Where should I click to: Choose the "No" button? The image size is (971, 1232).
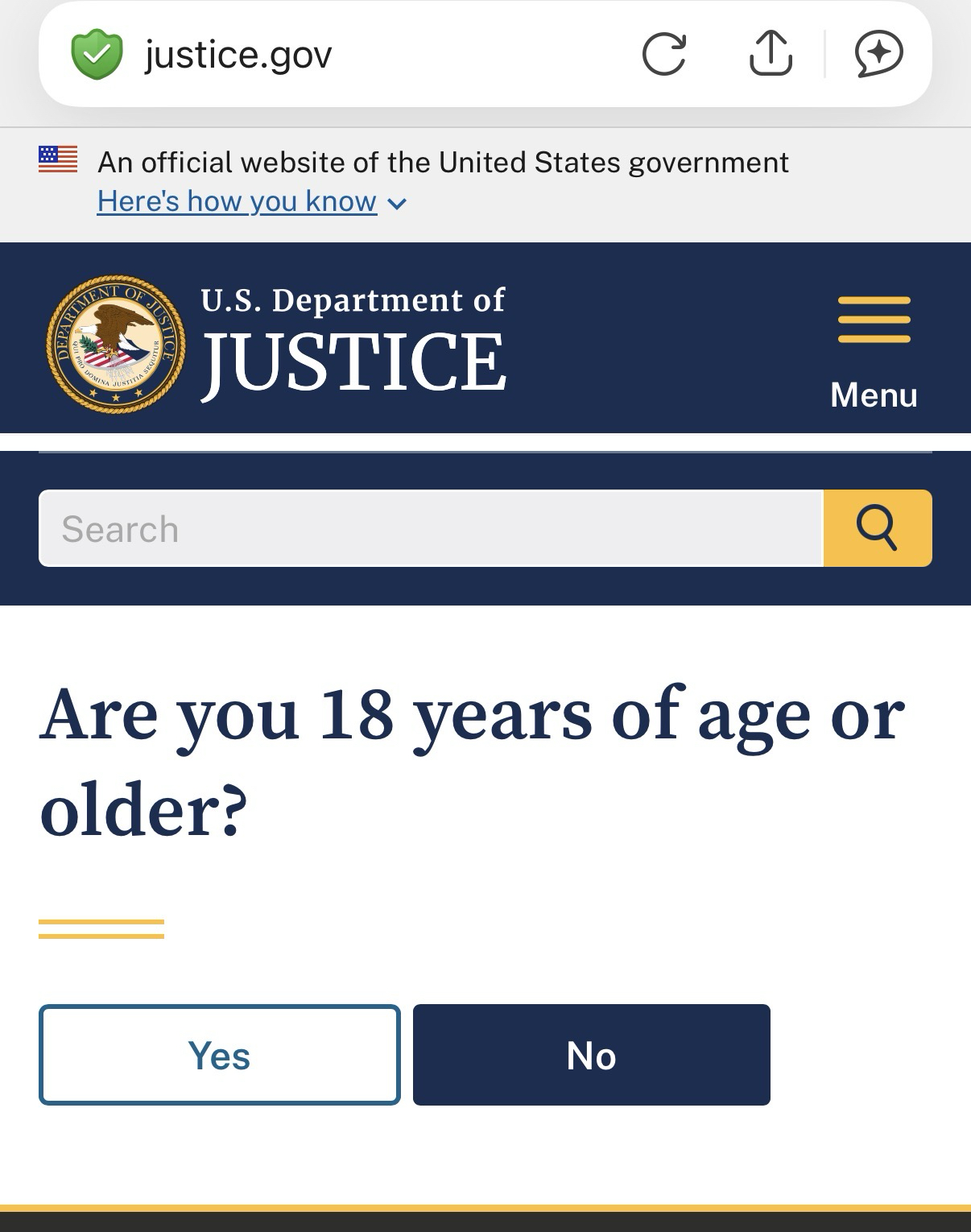click(592, 1055)
